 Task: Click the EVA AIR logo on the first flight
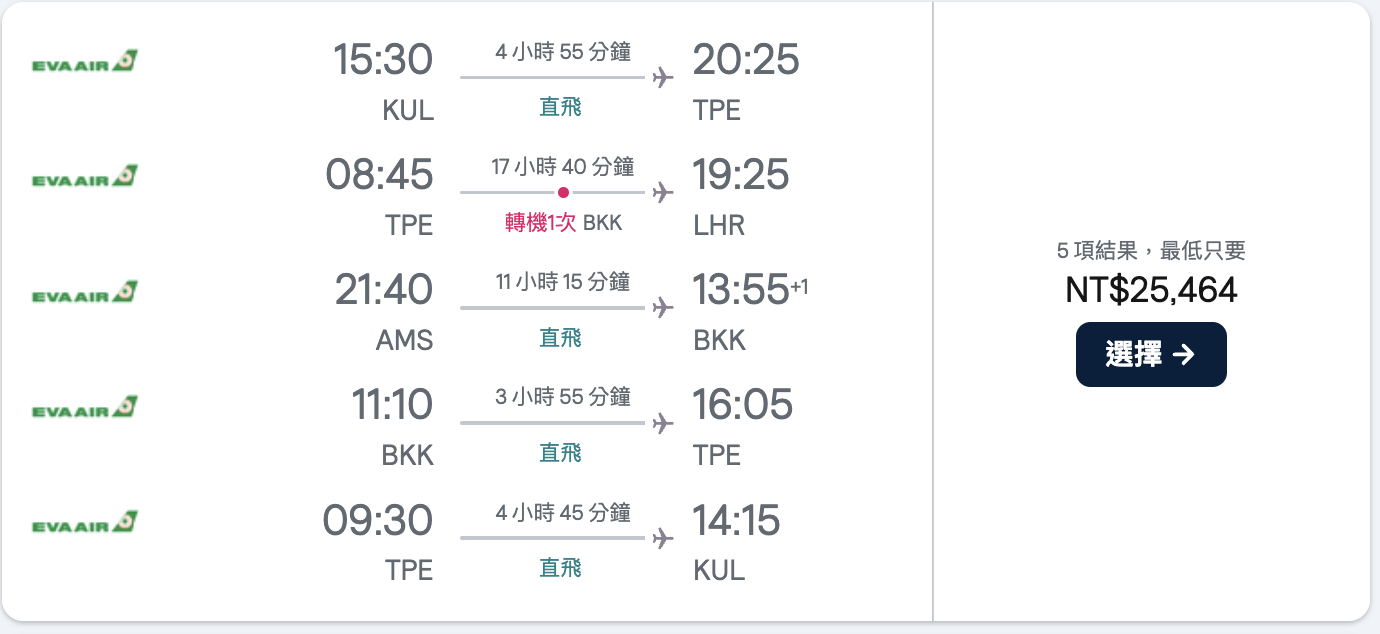coord(84,60)
